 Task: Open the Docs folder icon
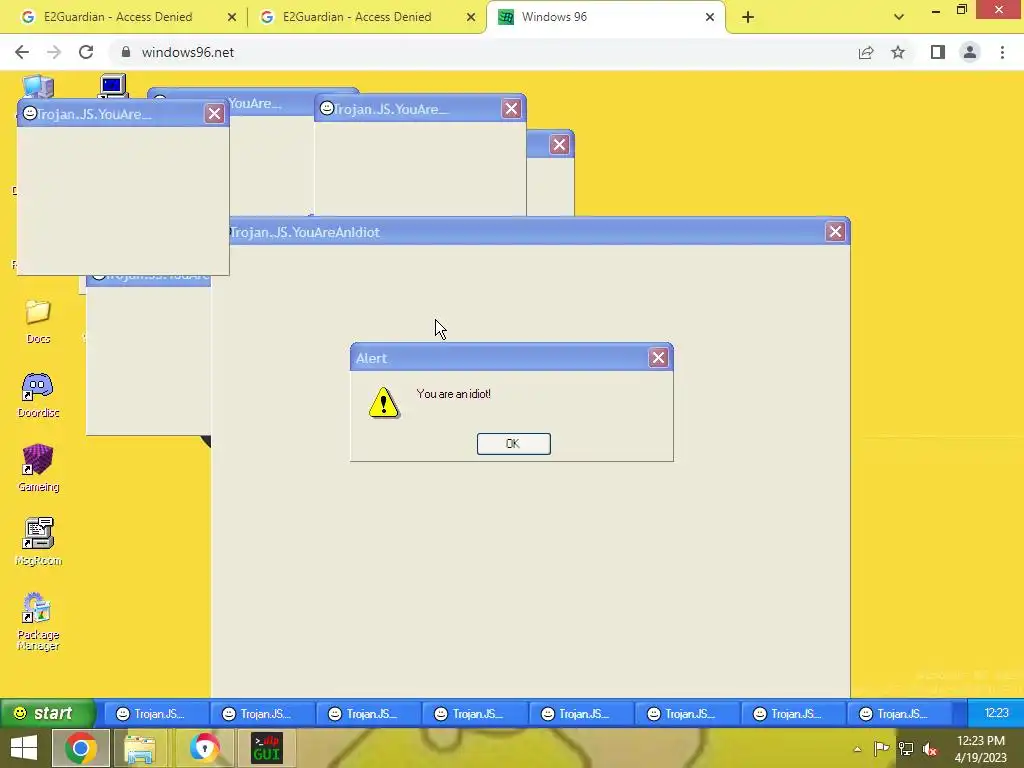coord(38,321)
